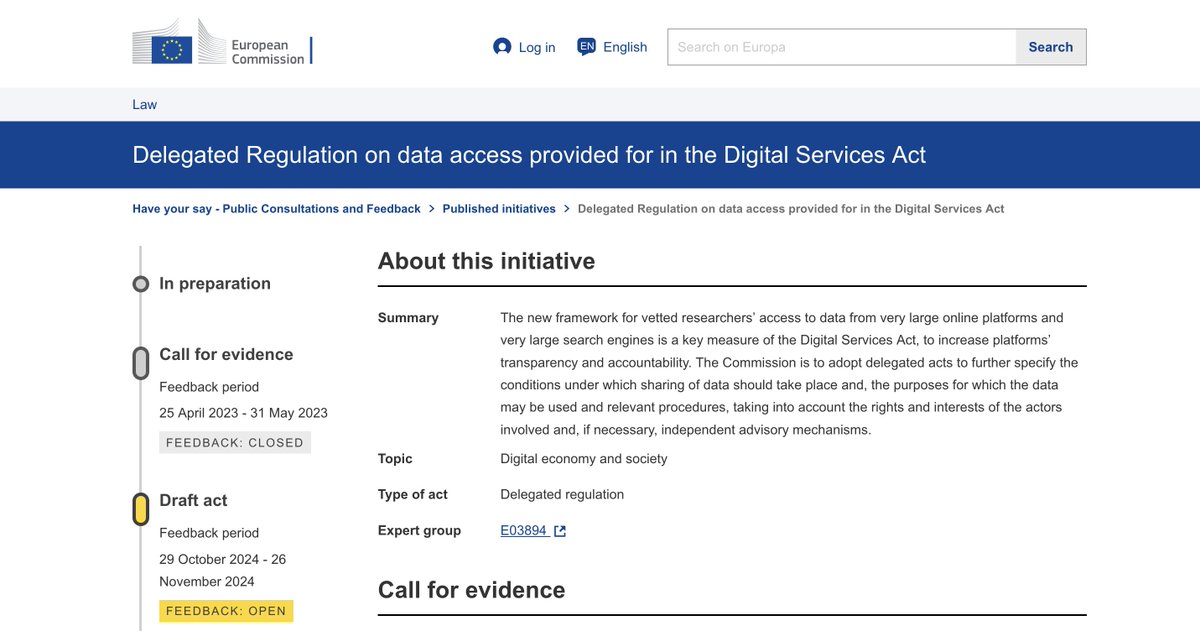Image resolution: width=1200 pixels, height=631 pixels.
Task: Click the EN language badge icon
Action: coord(587,47)
